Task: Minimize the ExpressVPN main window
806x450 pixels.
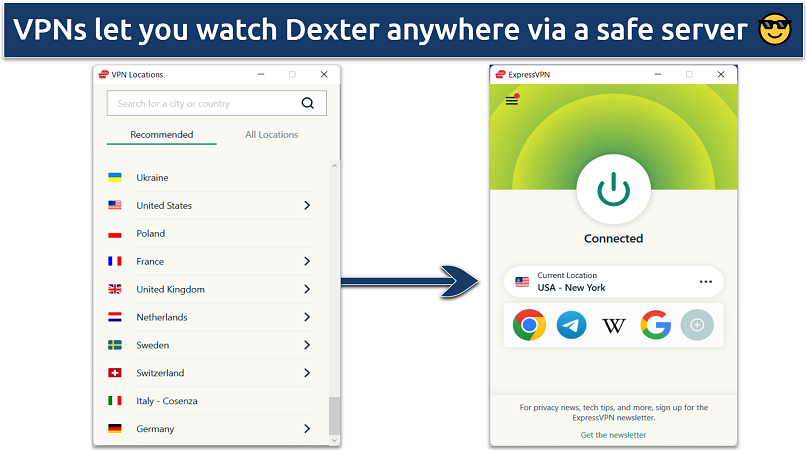Action: (x=658, y=75)
